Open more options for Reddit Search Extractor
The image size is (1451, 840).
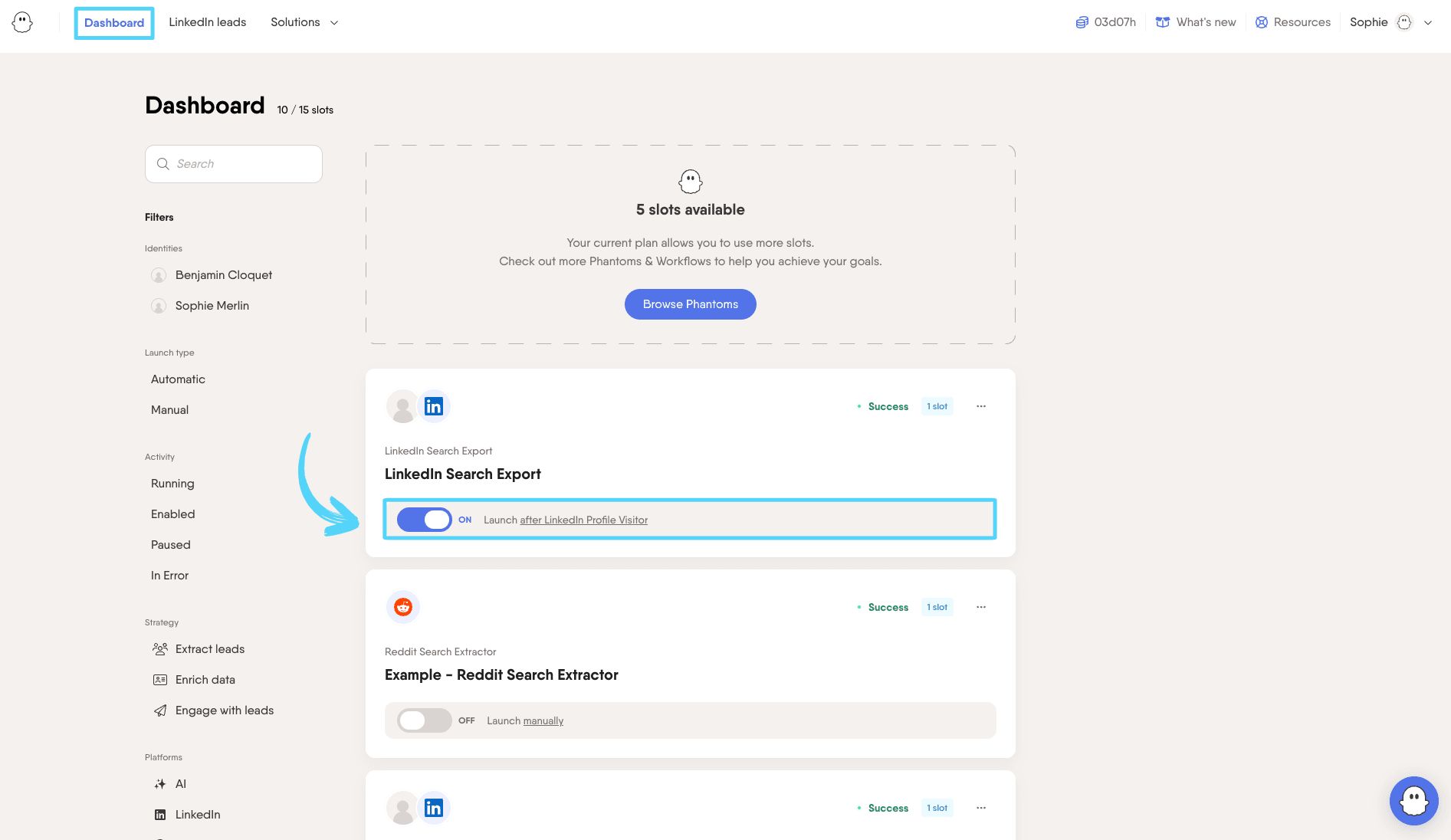[981, 607]
